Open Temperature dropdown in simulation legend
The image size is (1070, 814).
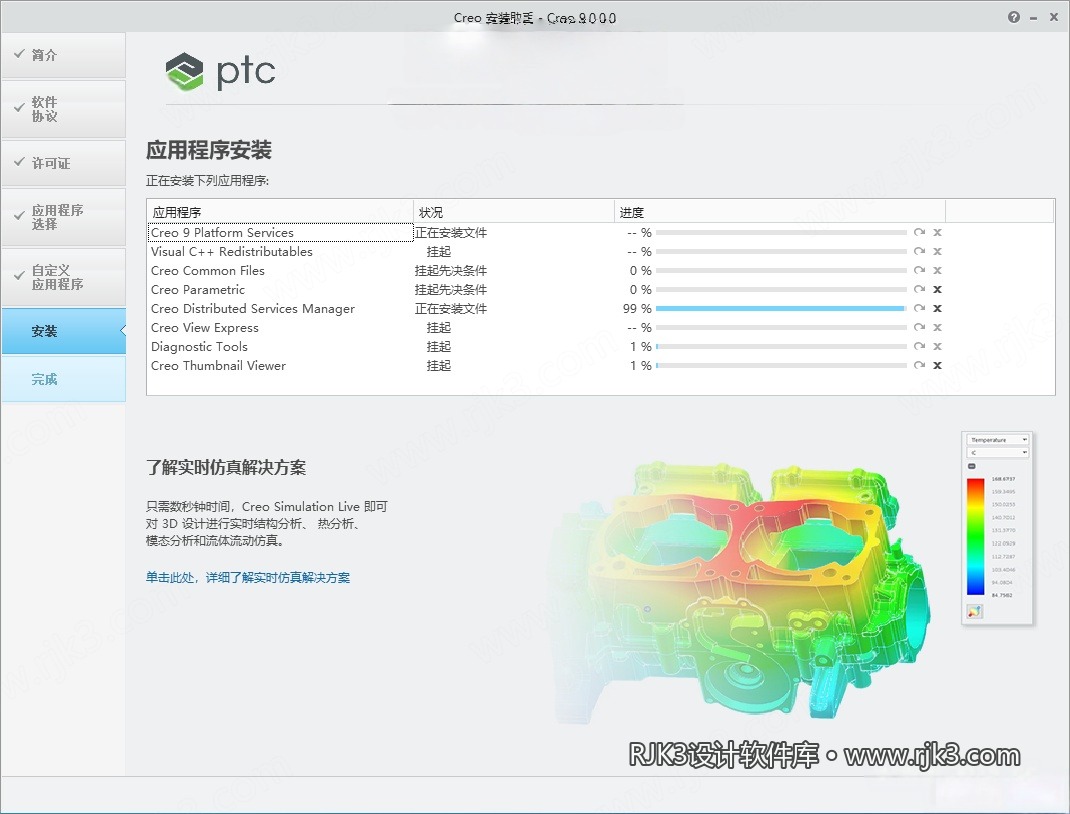[998, 440]
